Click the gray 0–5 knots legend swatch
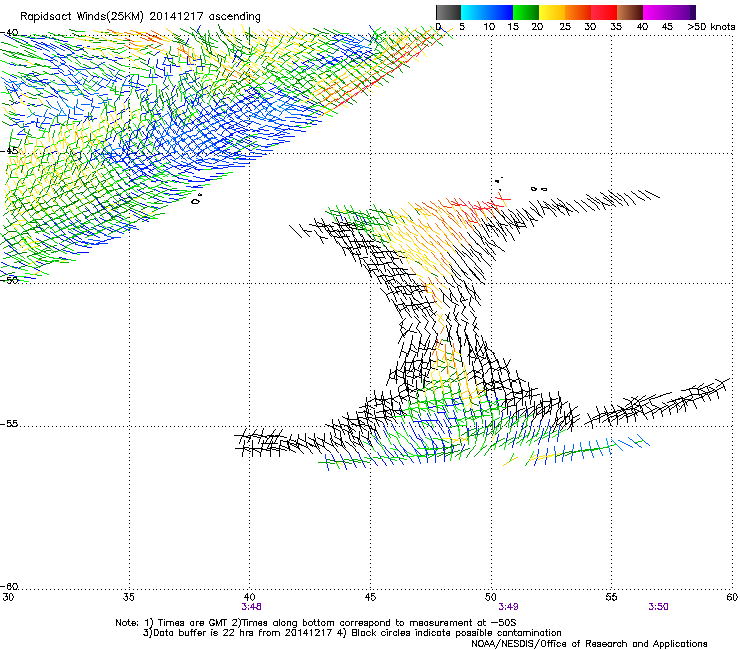The width and height of the screenshot is (740, 650). (x=448, y=12)
